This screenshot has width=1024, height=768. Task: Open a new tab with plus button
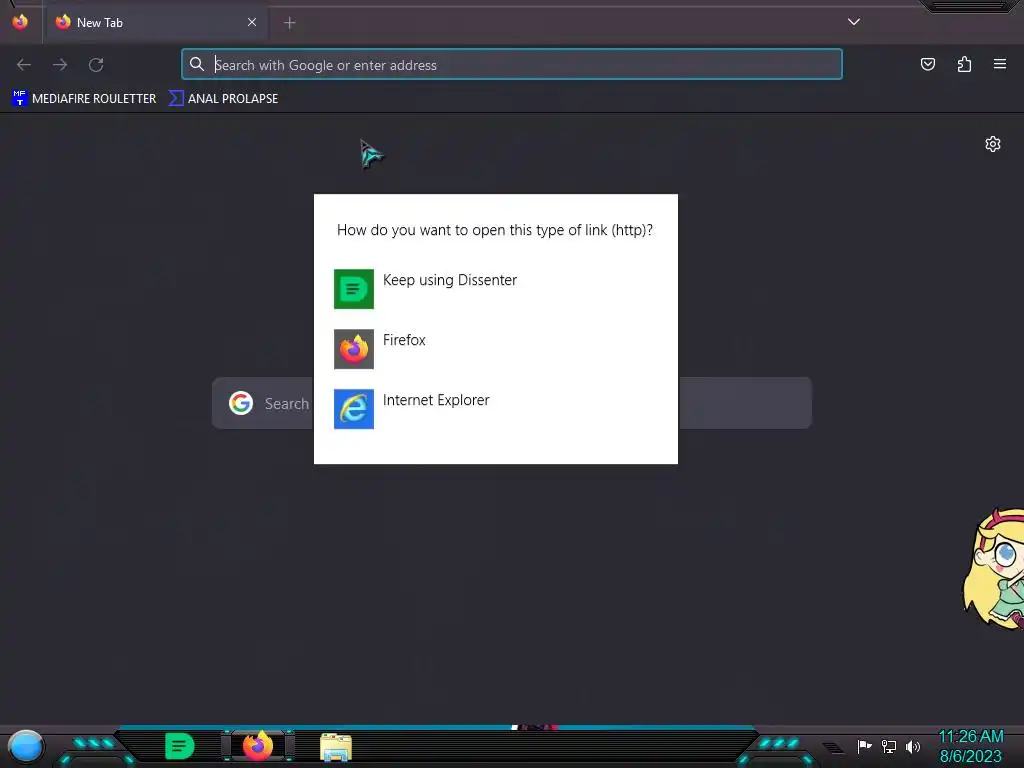tap(289, 23)
